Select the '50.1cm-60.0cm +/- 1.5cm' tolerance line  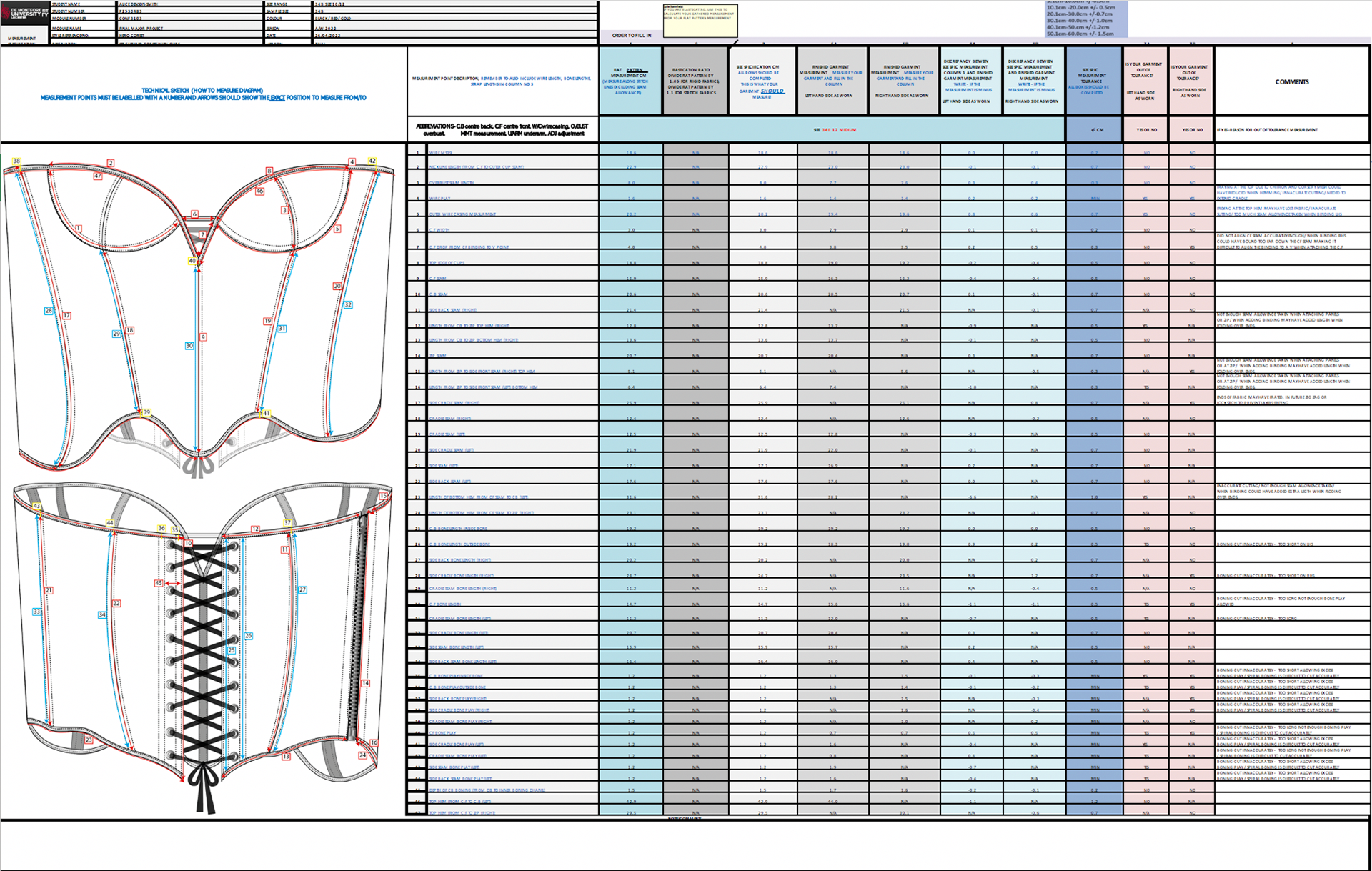click(x=1080, y=34)
